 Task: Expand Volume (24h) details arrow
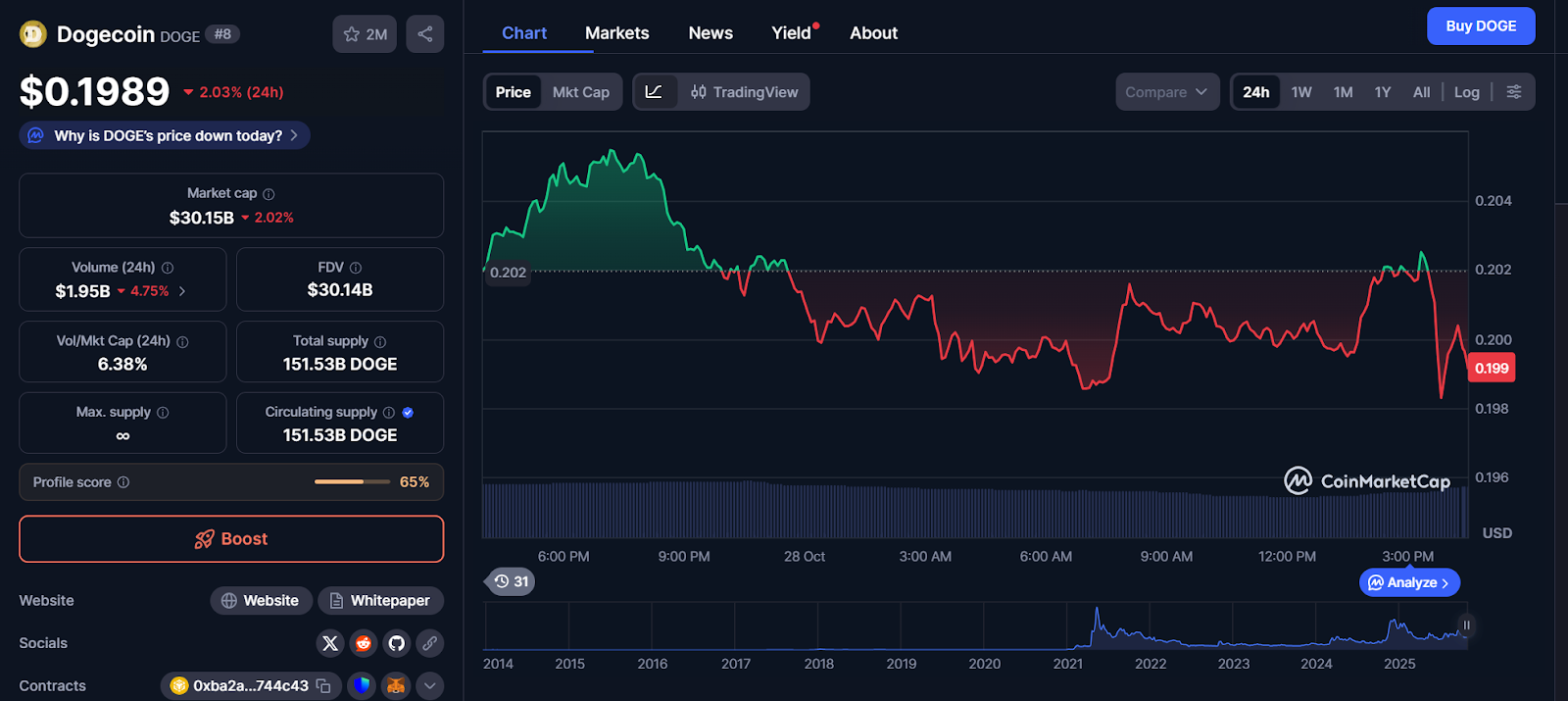click(182, 291)
